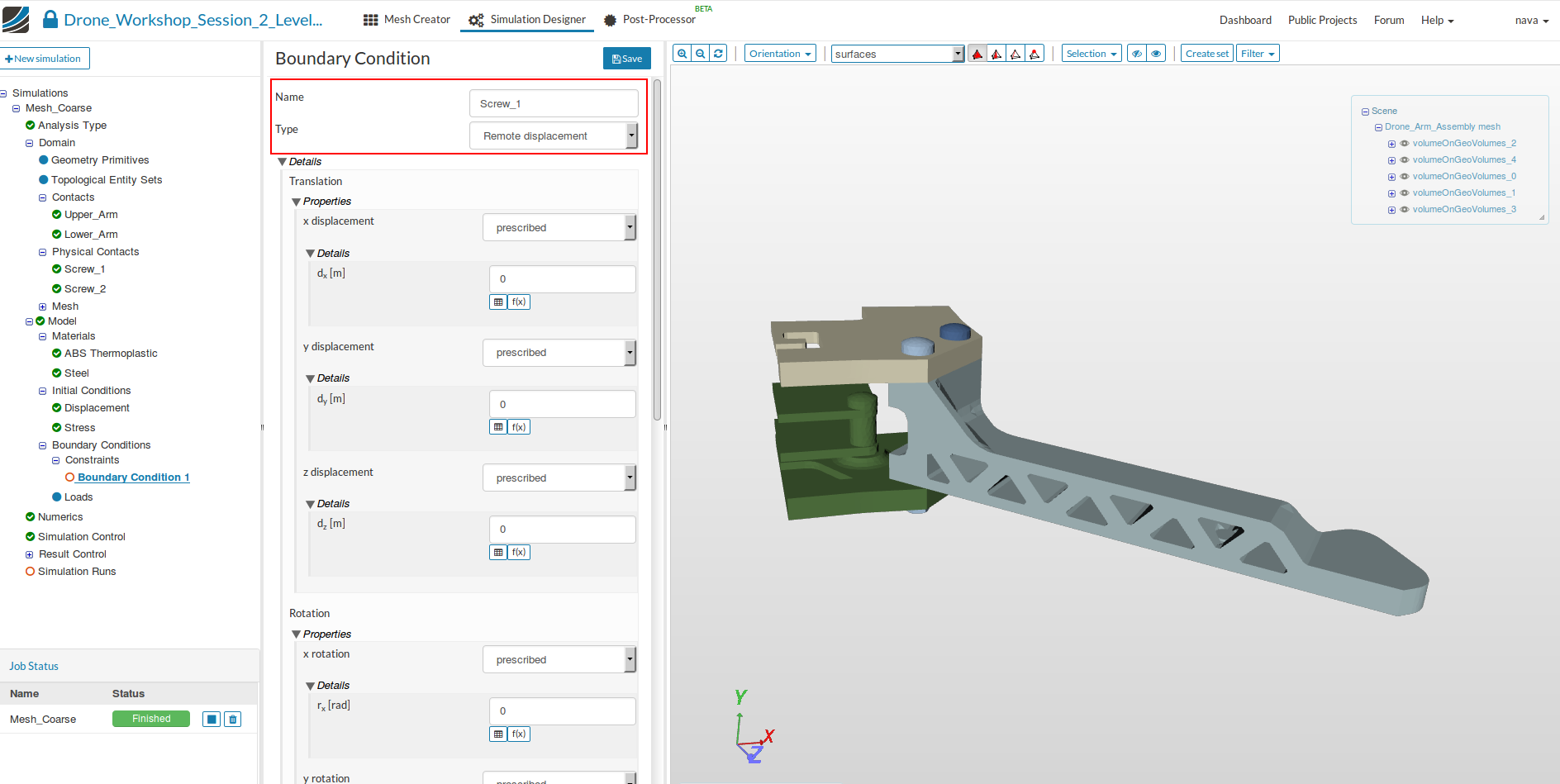This screenshot has height=784, width=1560.
Task: Click the show all eye icon
Action: click(x=1156, y=54)
